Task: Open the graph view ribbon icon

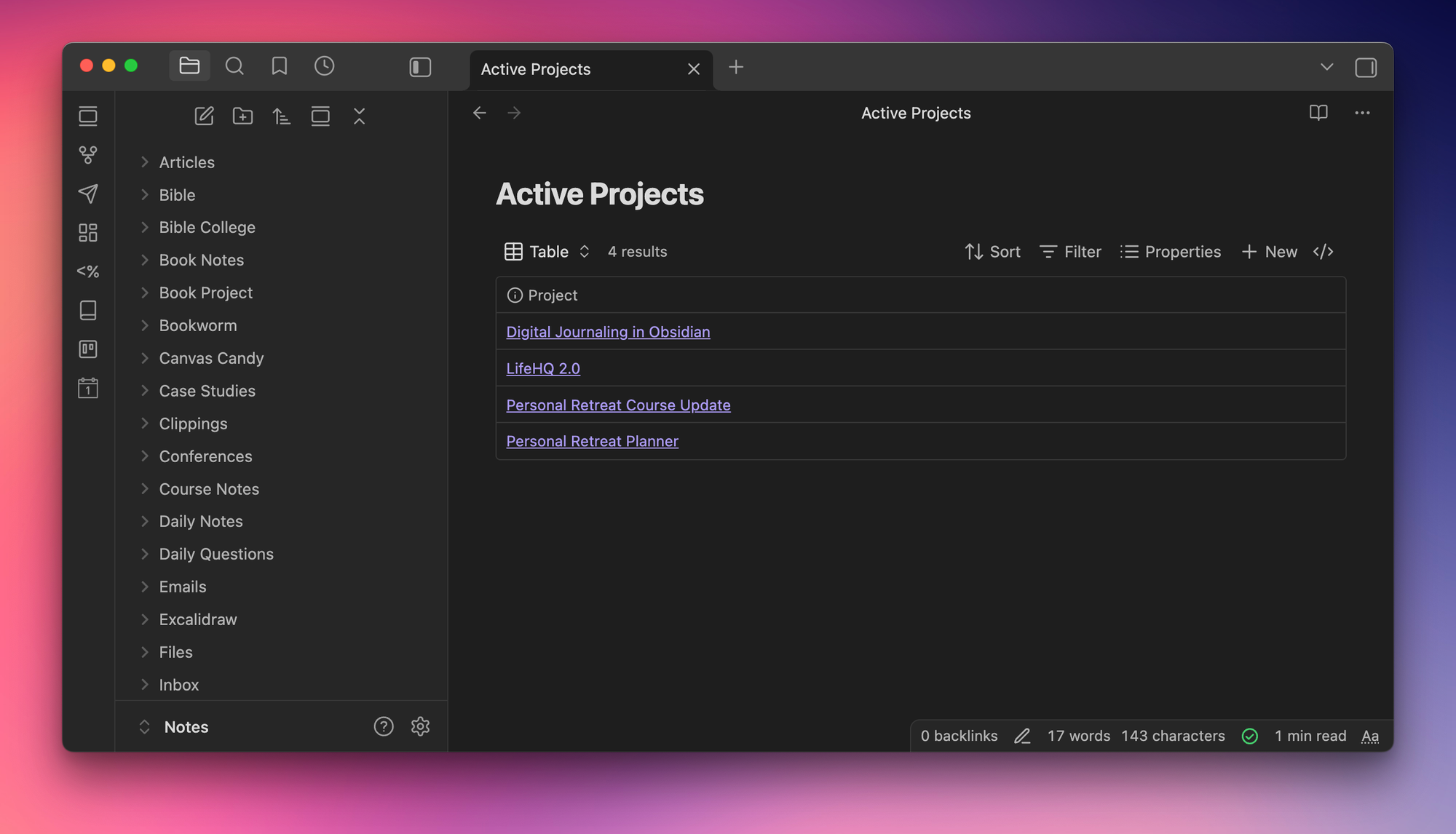Action: (x=88, y=155)
